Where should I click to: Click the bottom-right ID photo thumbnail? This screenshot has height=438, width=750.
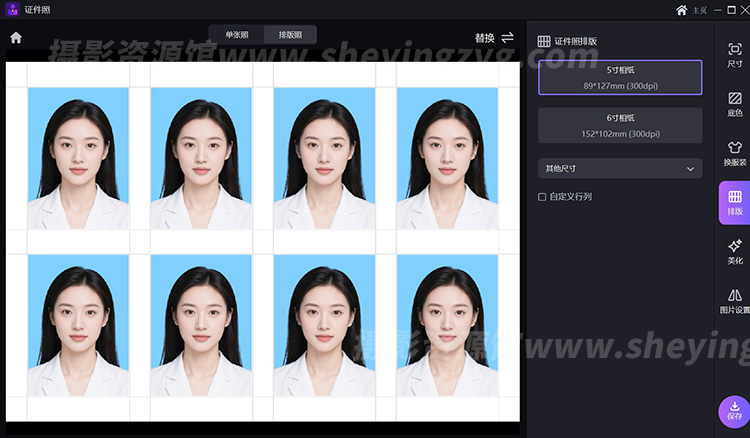pyautogui.click(x=447, y=325)
